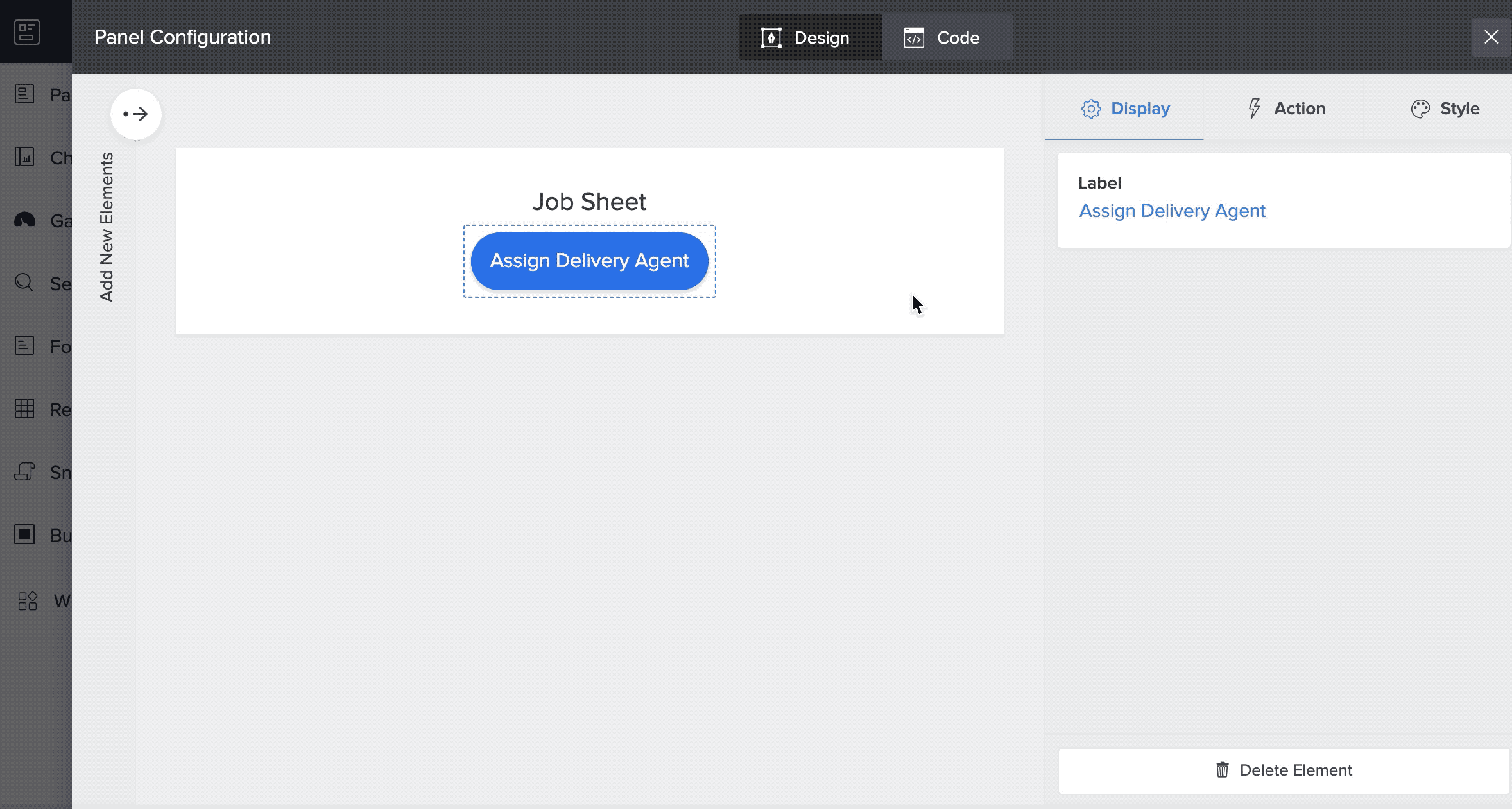Edit the Label field text Assign Delivery Agent

coord(1172,211)
